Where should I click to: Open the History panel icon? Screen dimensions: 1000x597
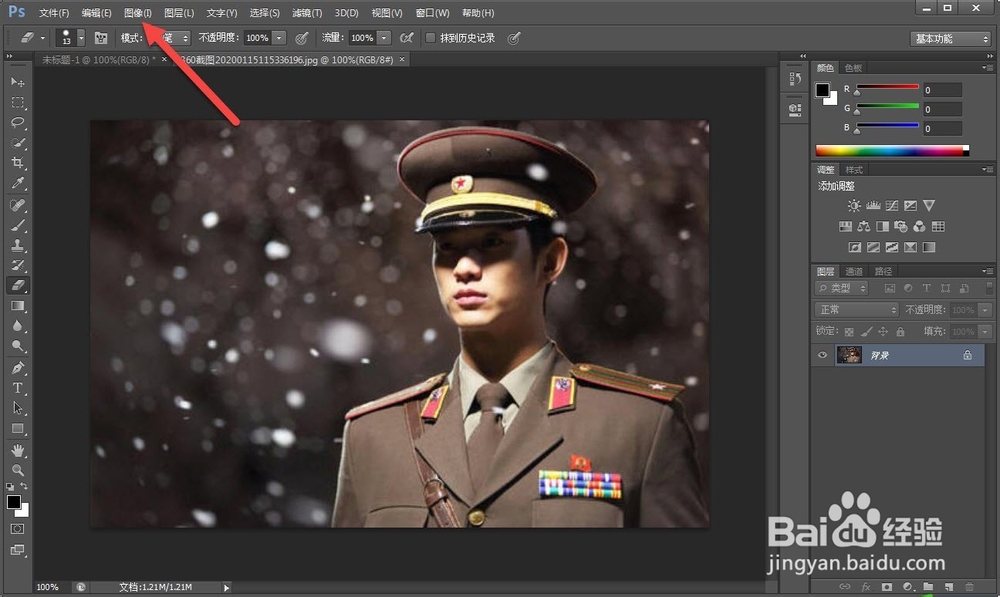coord(795,78)
